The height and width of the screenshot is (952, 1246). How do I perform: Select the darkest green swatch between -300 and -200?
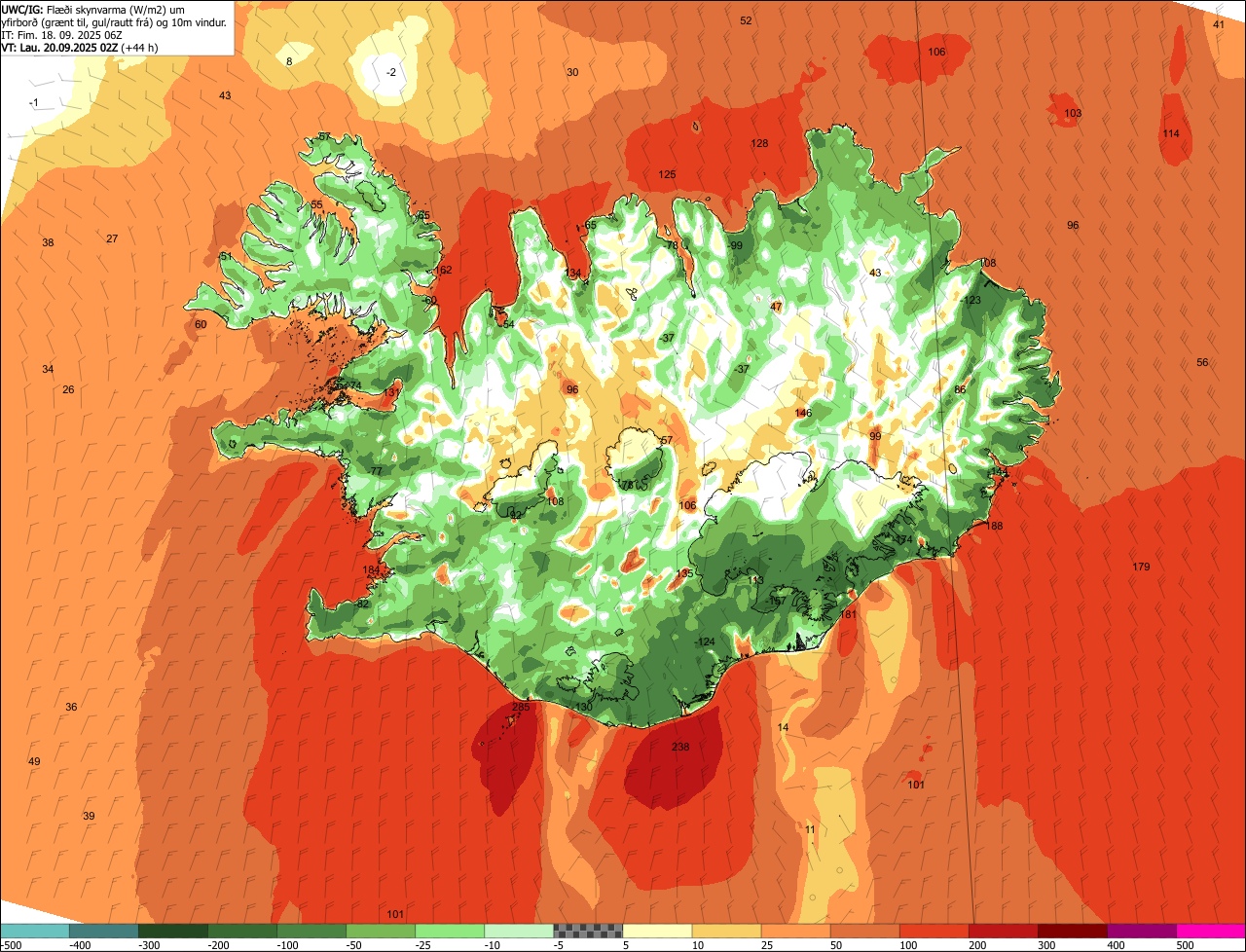tap(172, 930)
